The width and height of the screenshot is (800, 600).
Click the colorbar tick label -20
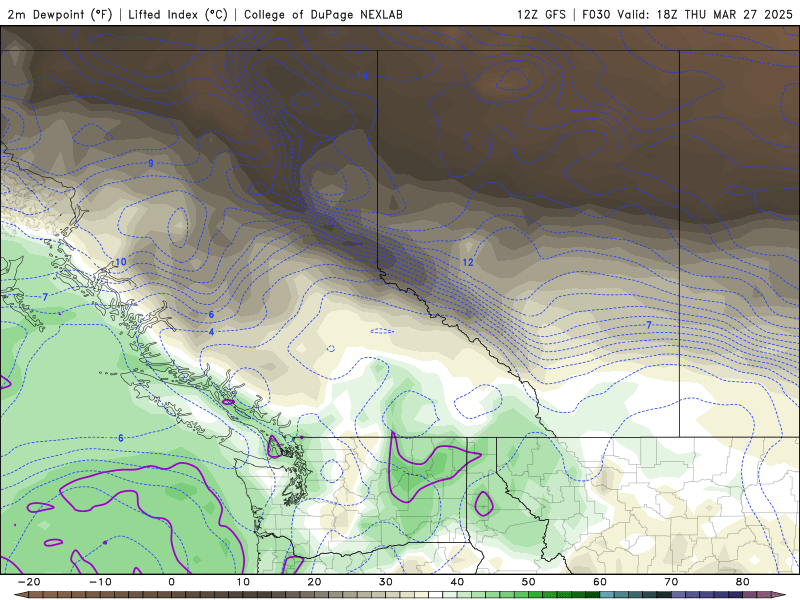[29, 582]
